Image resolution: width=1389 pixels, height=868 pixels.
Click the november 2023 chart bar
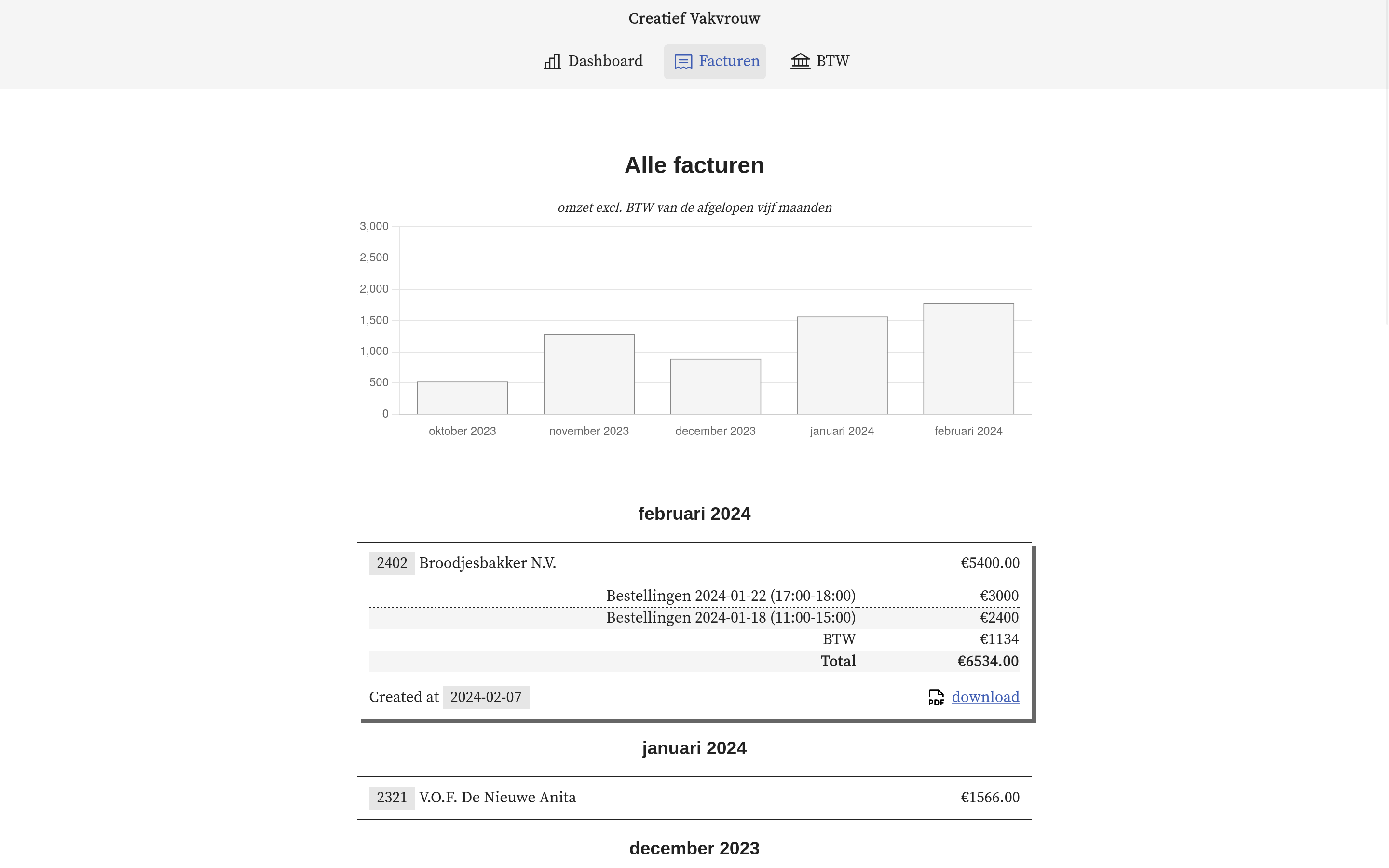(589, 374)
